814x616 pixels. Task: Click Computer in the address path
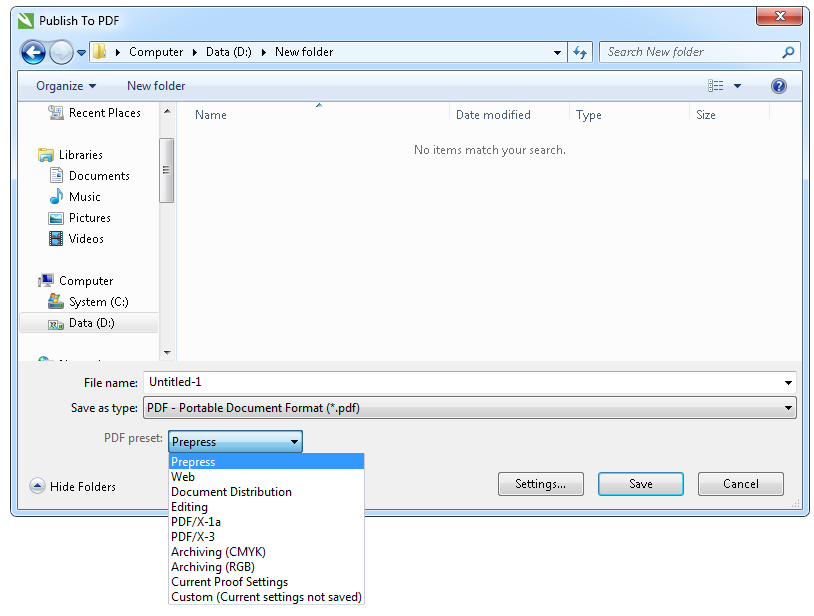tap(156, 52)
